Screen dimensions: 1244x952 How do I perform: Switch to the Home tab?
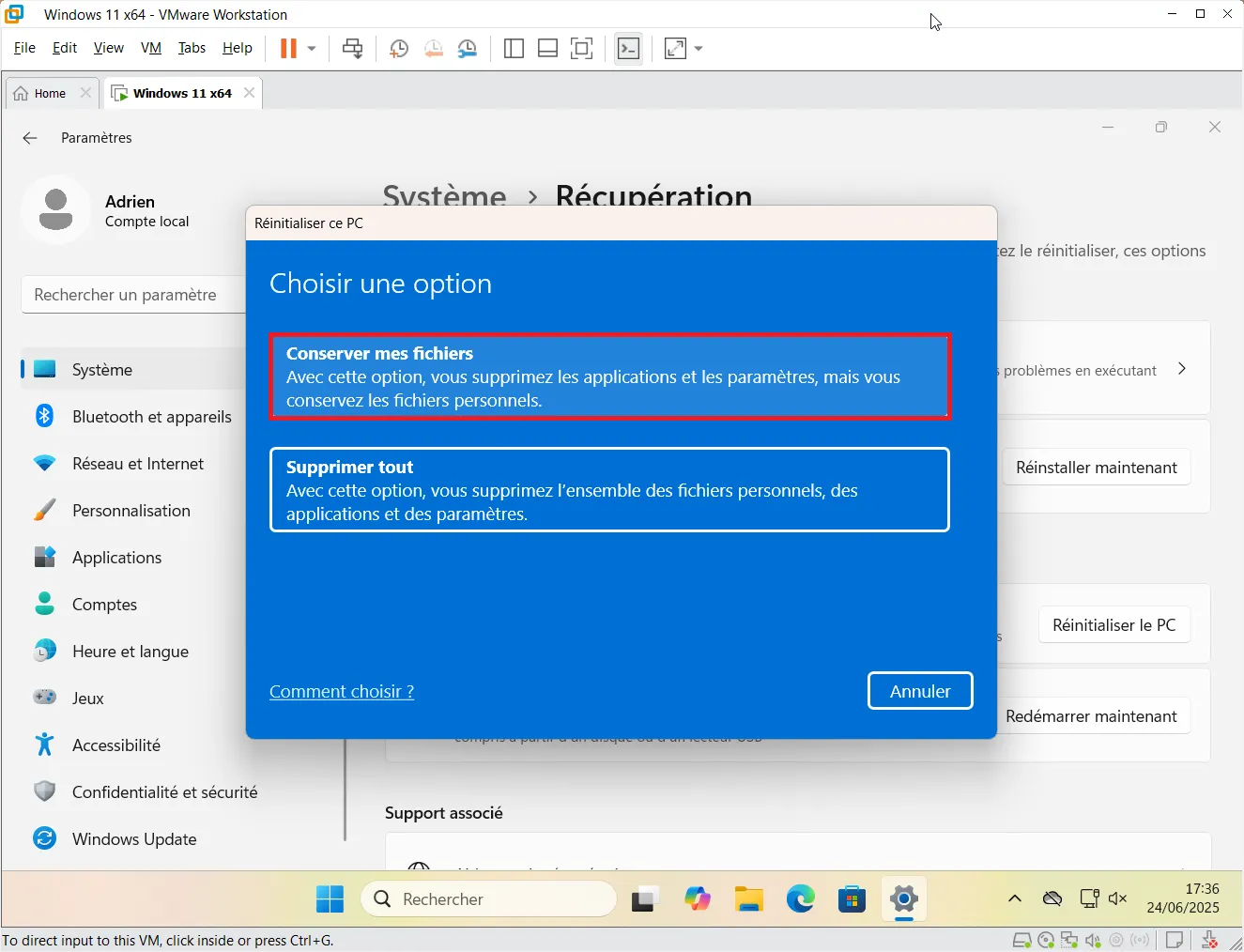[x=41, y=94]
